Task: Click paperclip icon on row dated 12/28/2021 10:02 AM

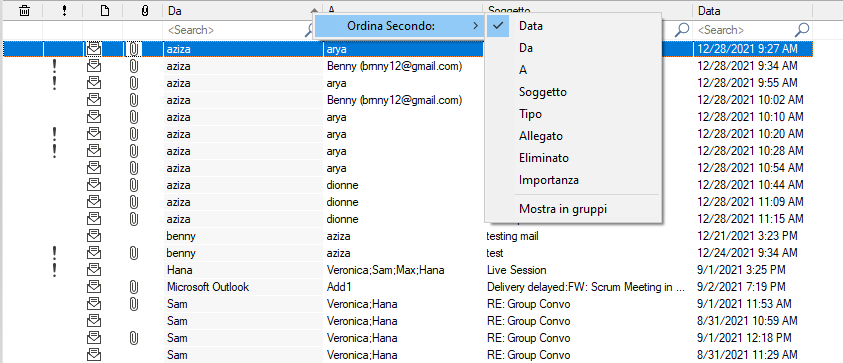Action: (134, 100)
